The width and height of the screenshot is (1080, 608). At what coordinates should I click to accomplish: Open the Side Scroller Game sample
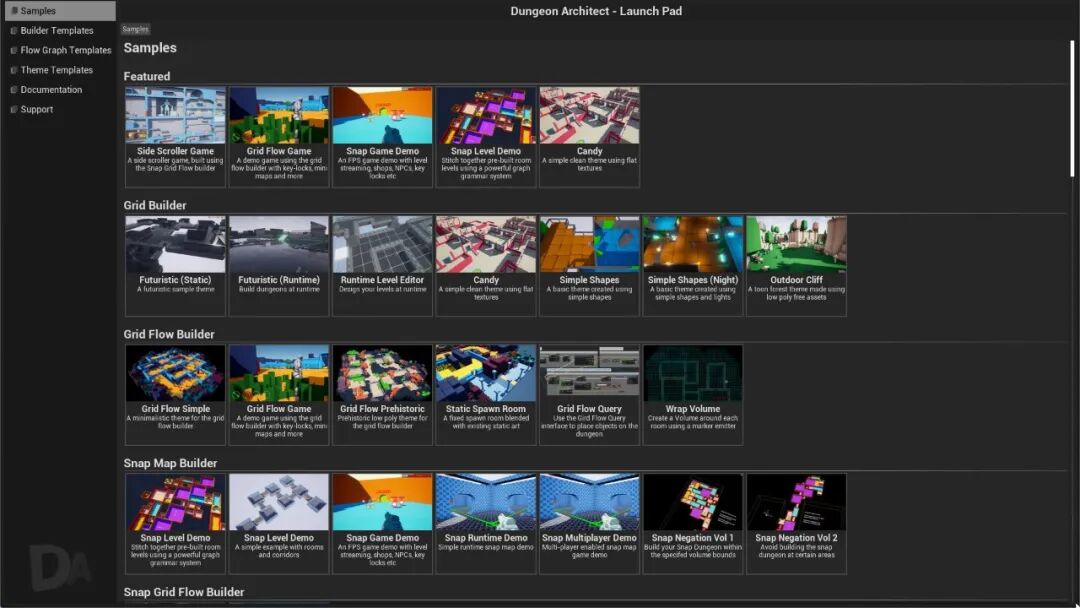tap(176, 136)
